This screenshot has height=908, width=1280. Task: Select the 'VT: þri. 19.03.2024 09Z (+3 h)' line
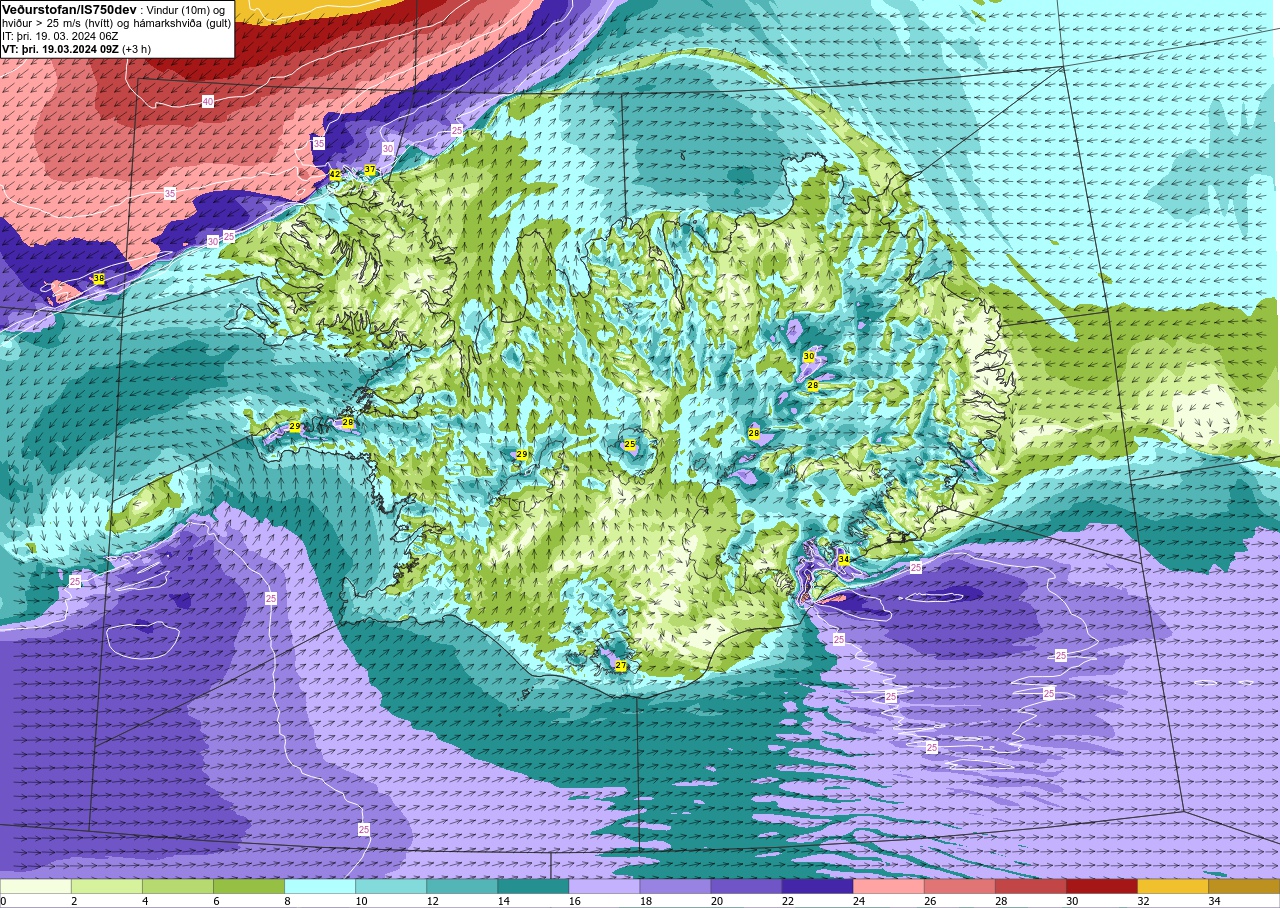point(77,49)
